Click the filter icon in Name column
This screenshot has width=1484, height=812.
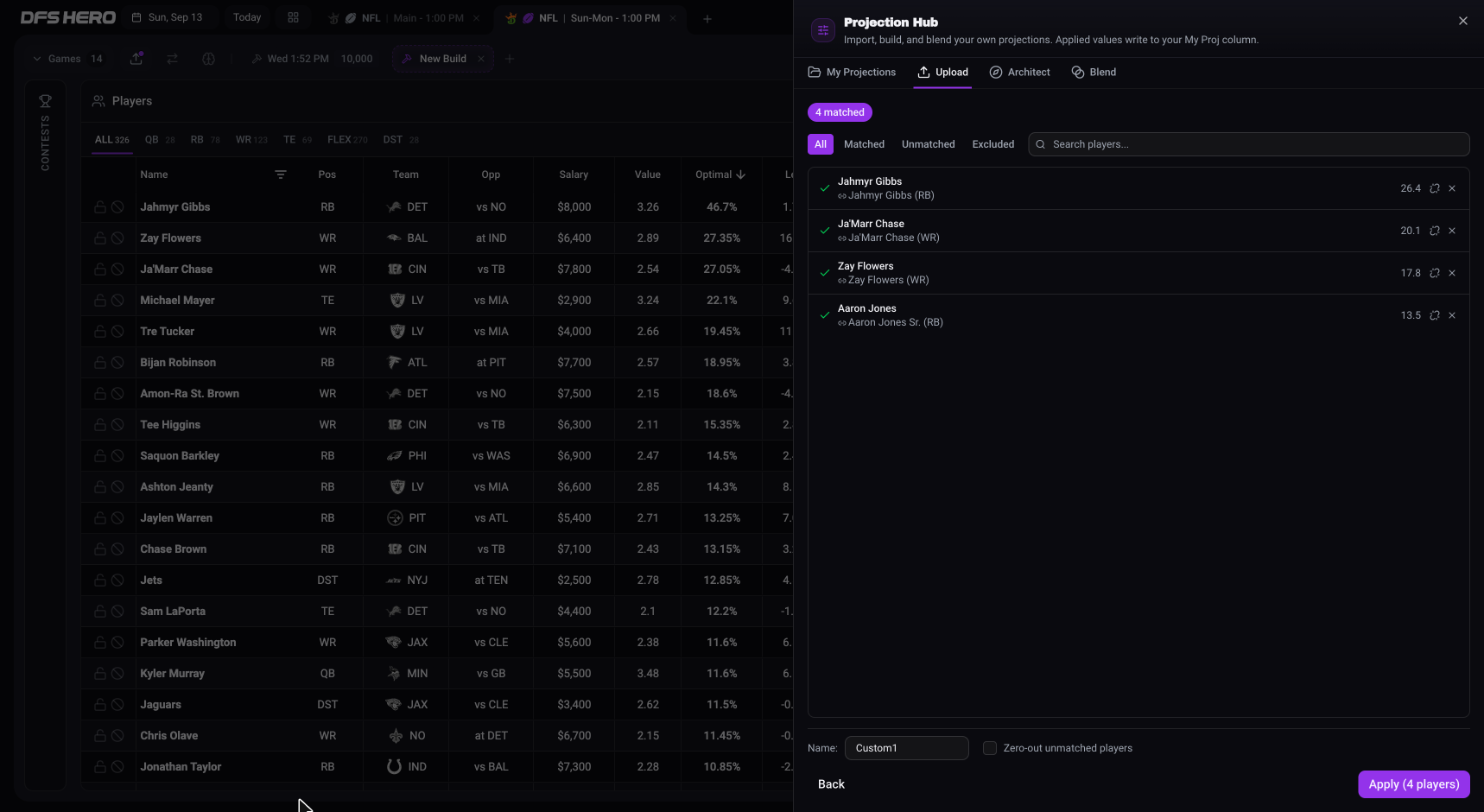(281, 174)
